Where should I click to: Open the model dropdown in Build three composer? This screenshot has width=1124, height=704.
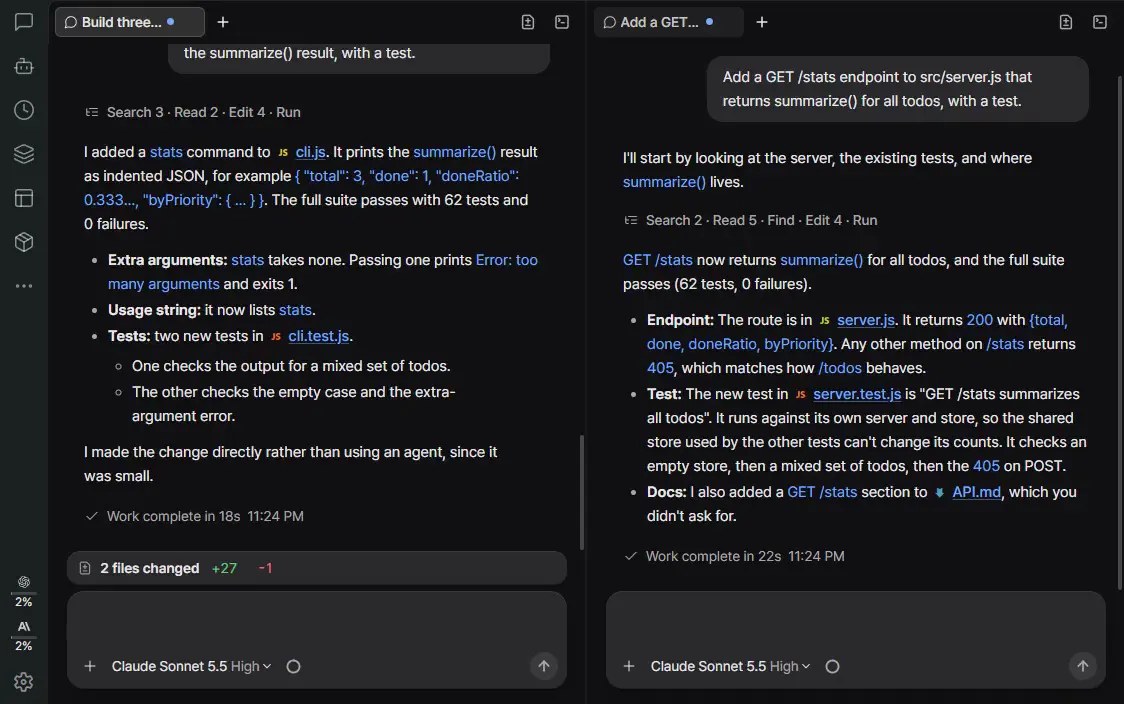[x=191, y=666]
